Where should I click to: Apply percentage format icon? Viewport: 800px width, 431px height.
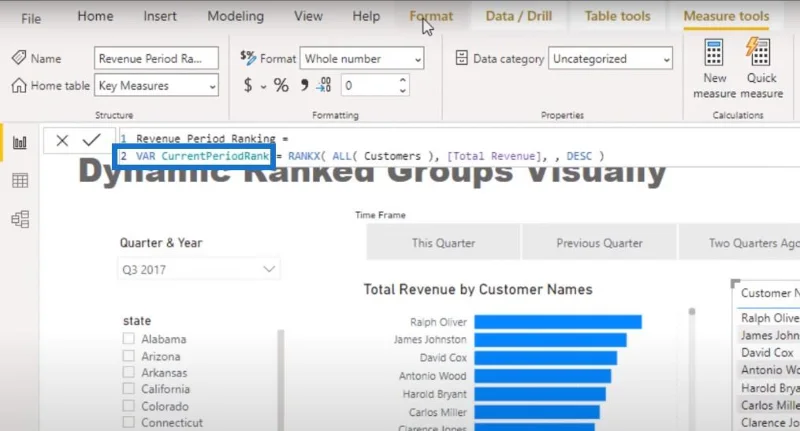pyautogui.click(x=281, y=85)
